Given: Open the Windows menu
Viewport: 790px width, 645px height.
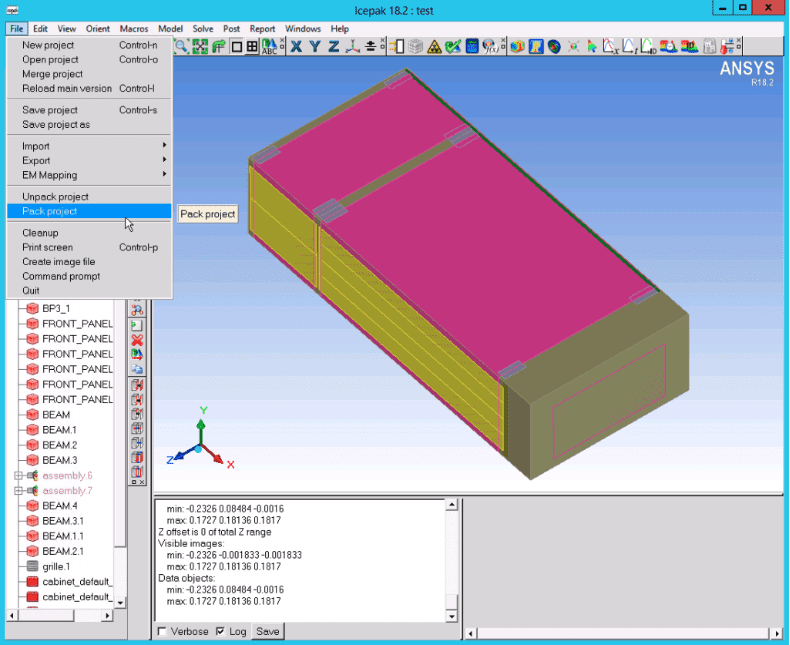Looking at the screenshot, I should click(303, 29).
